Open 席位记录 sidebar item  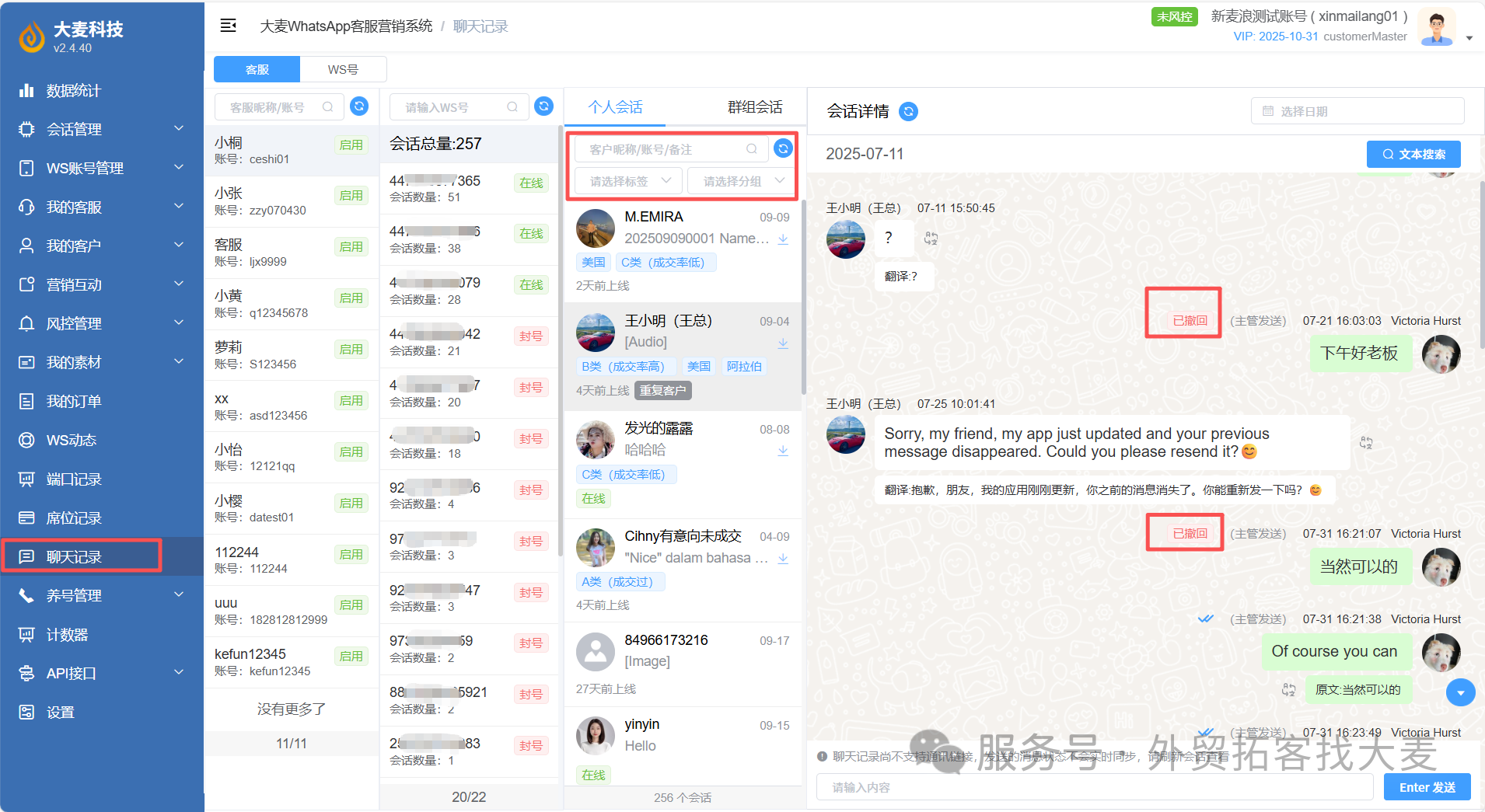click(102, 518)
